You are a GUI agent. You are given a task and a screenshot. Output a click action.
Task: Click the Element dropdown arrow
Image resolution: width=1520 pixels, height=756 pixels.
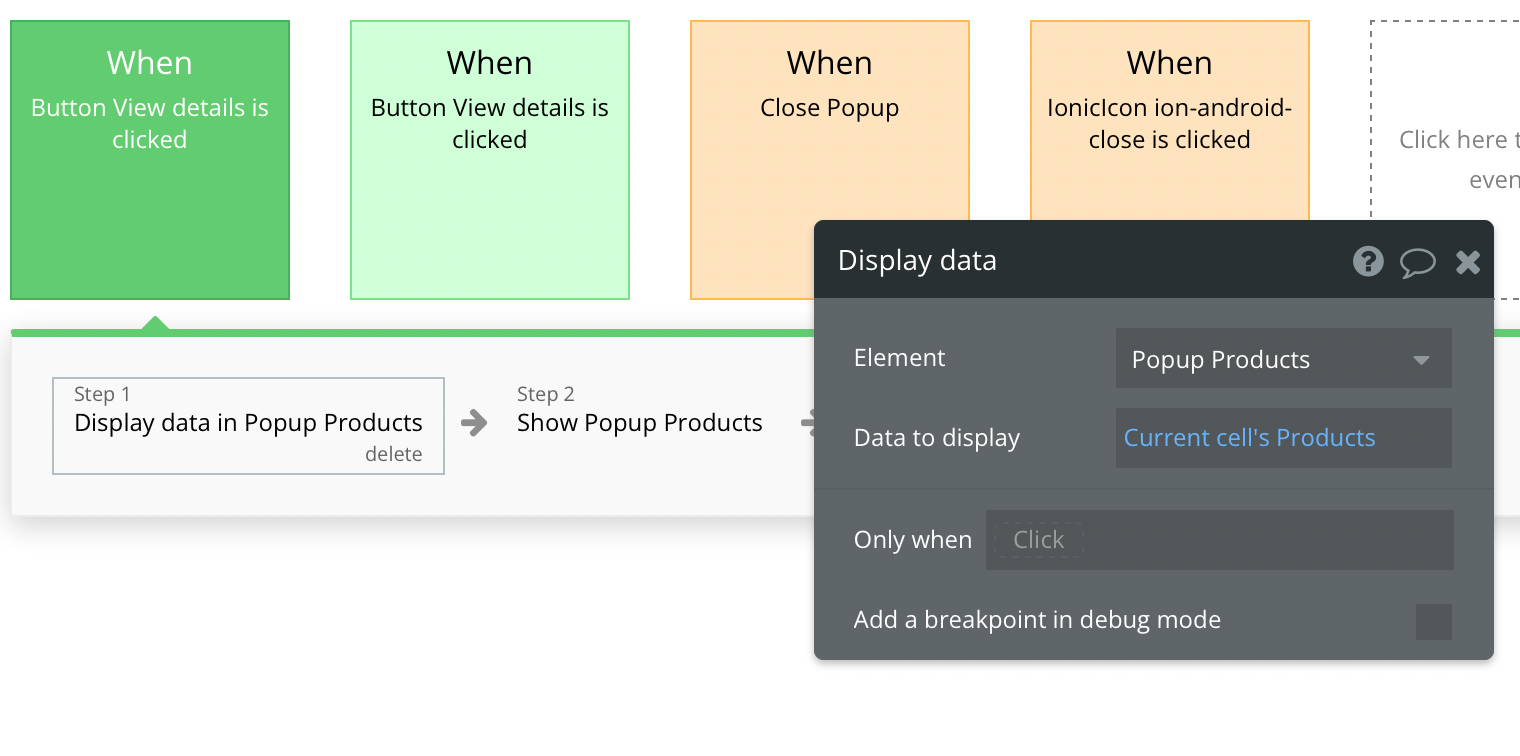tap(1421, 360)
